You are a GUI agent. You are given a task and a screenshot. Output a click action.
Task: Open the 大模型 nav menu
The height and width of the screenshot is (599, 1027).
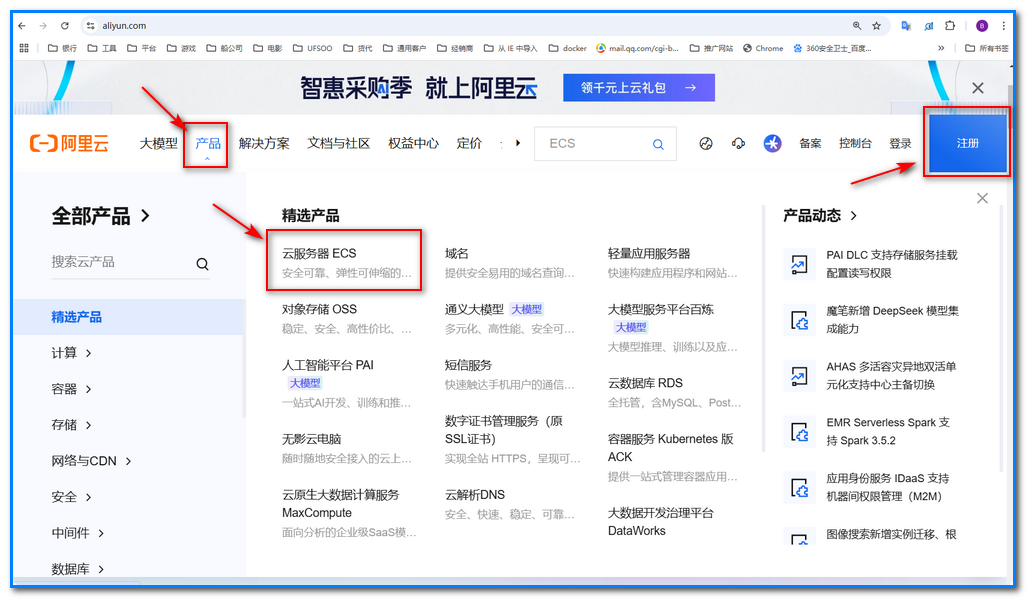click(159, 143)
